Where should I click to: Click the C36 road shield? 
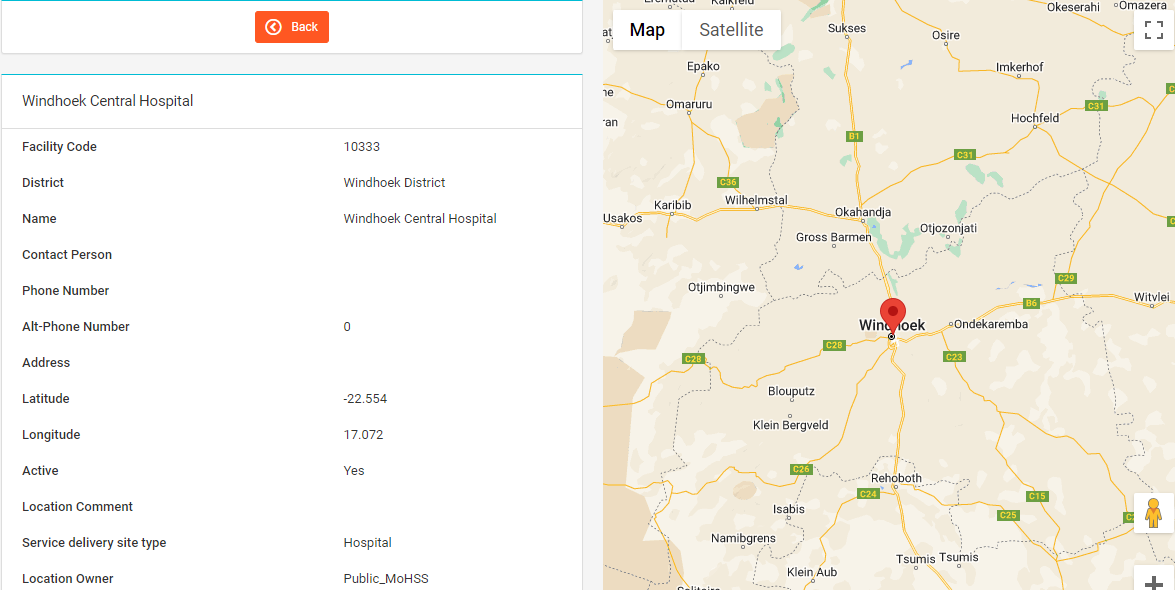[x=728, y=182]
